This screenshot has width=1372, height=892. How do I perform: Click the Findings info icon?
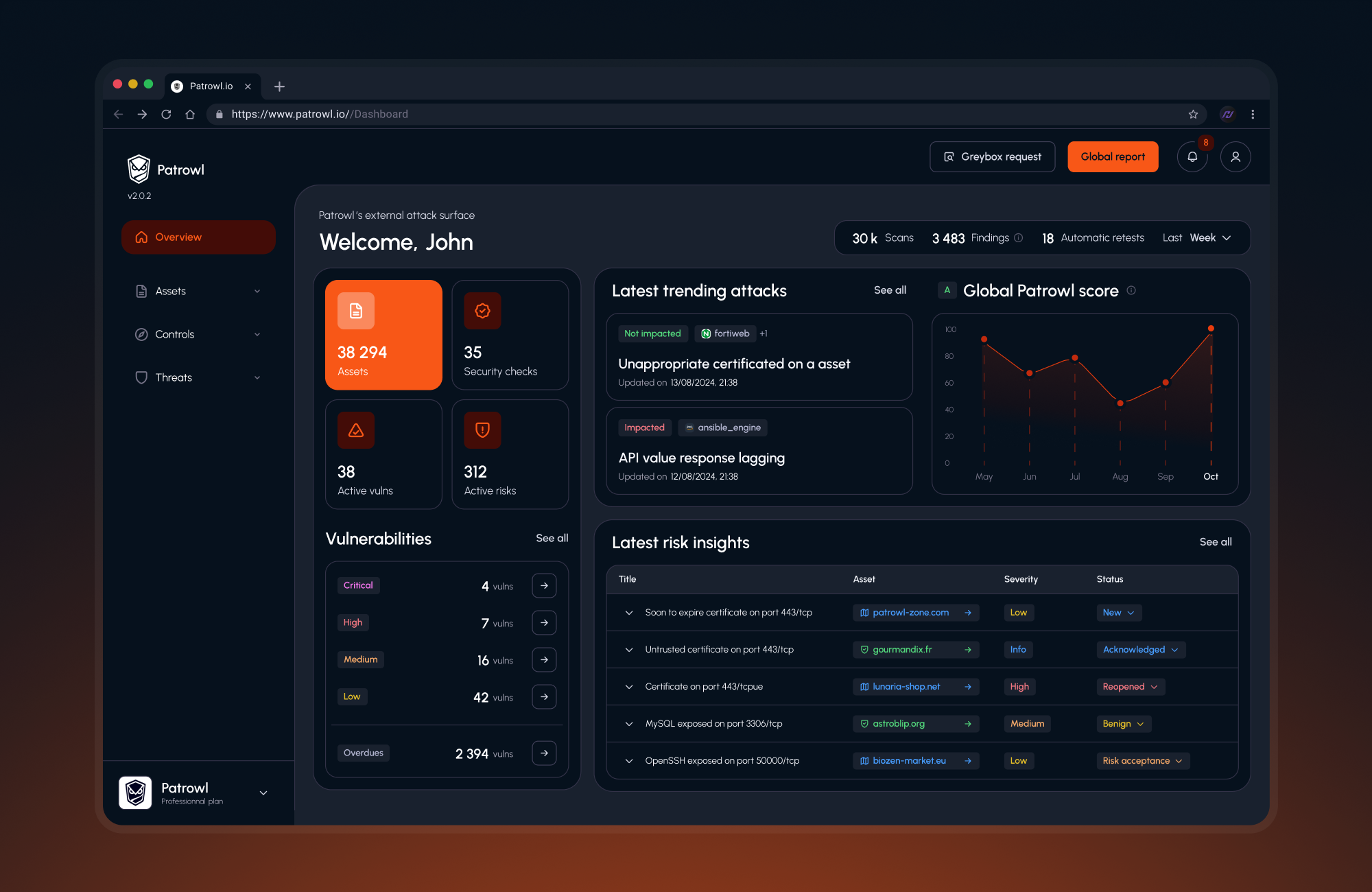pyautogui.click(x=1019, y=237)
